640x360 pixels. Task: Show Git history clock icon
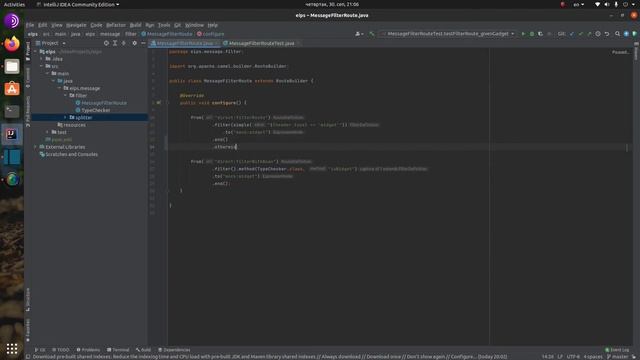(598, 34)
